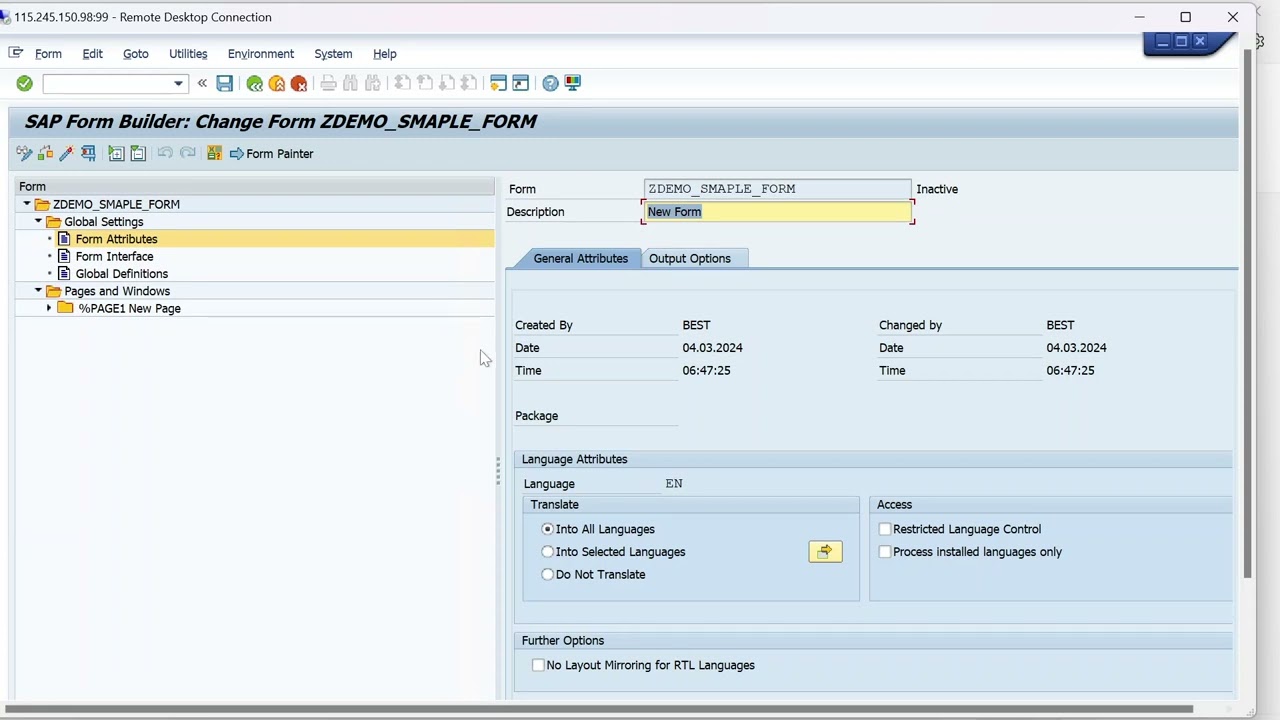This screenshot has height=720, width=1280.
Task: Open the System menu
Action: coord(333,54)
